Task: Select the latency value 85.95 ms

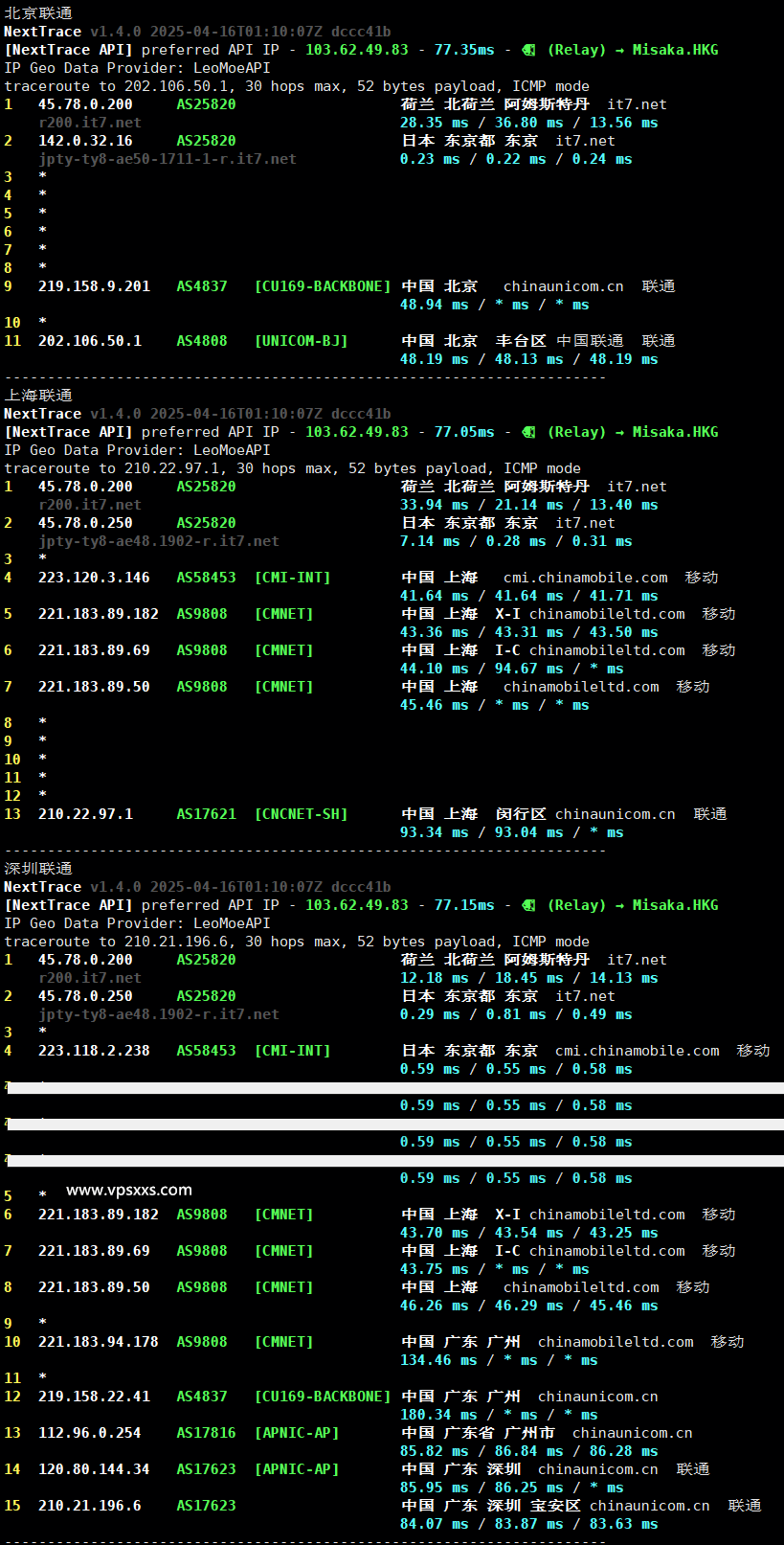Action: click(435, 1488)
